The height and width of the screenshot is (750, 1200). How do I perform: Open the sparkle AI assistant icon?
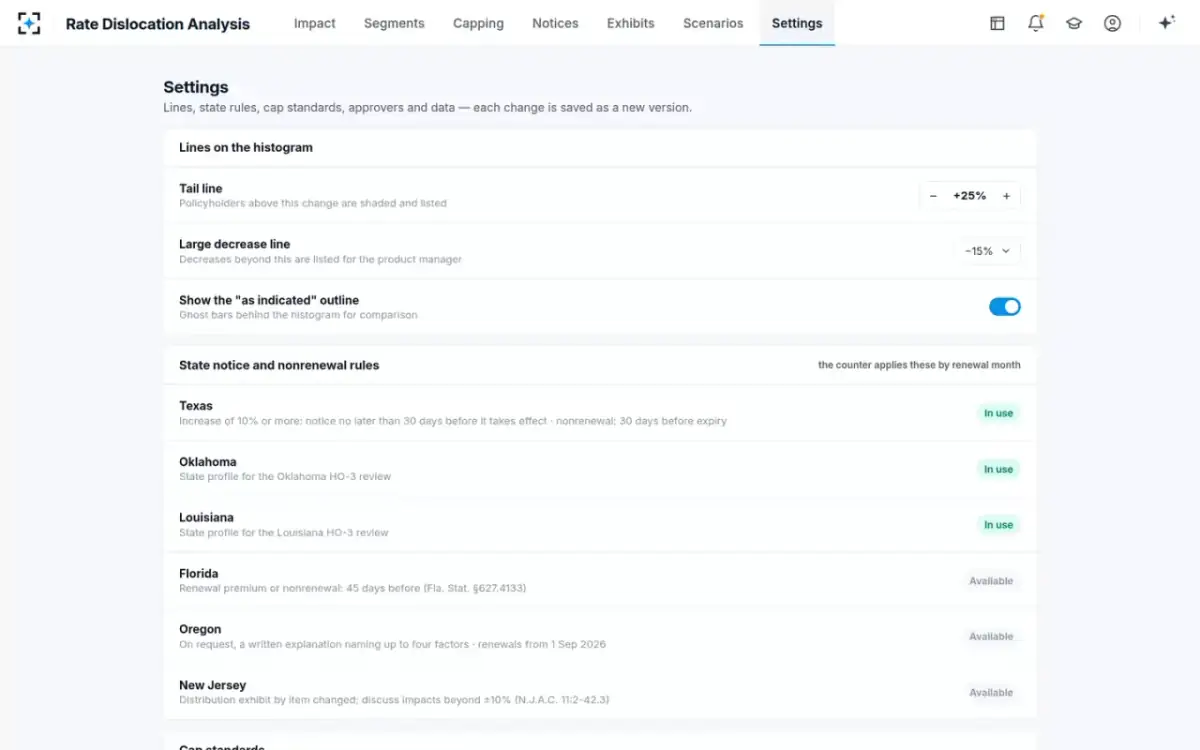pos(1166,23)
